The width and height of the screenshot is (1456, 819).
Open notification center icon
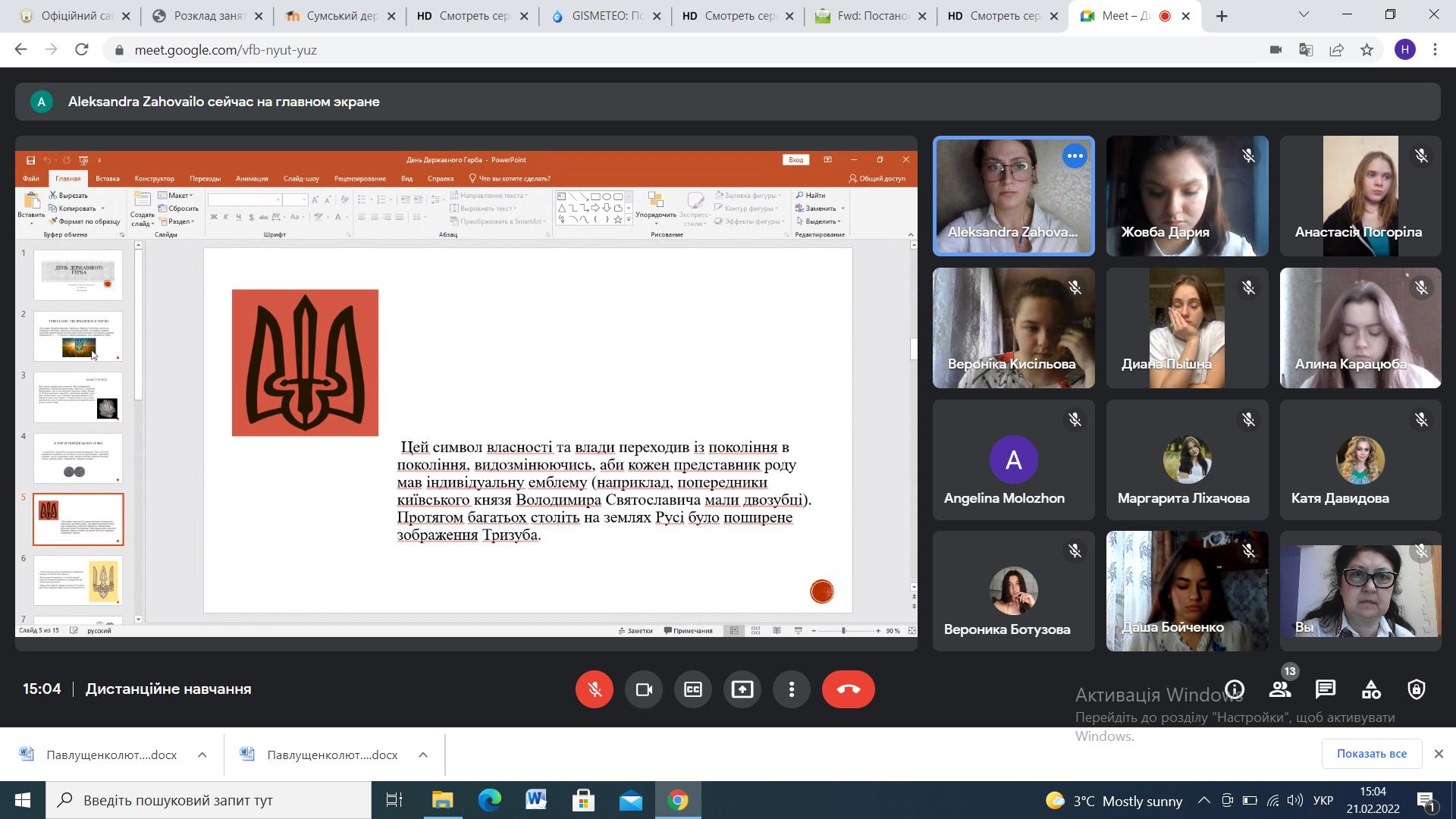point(1426,801)
